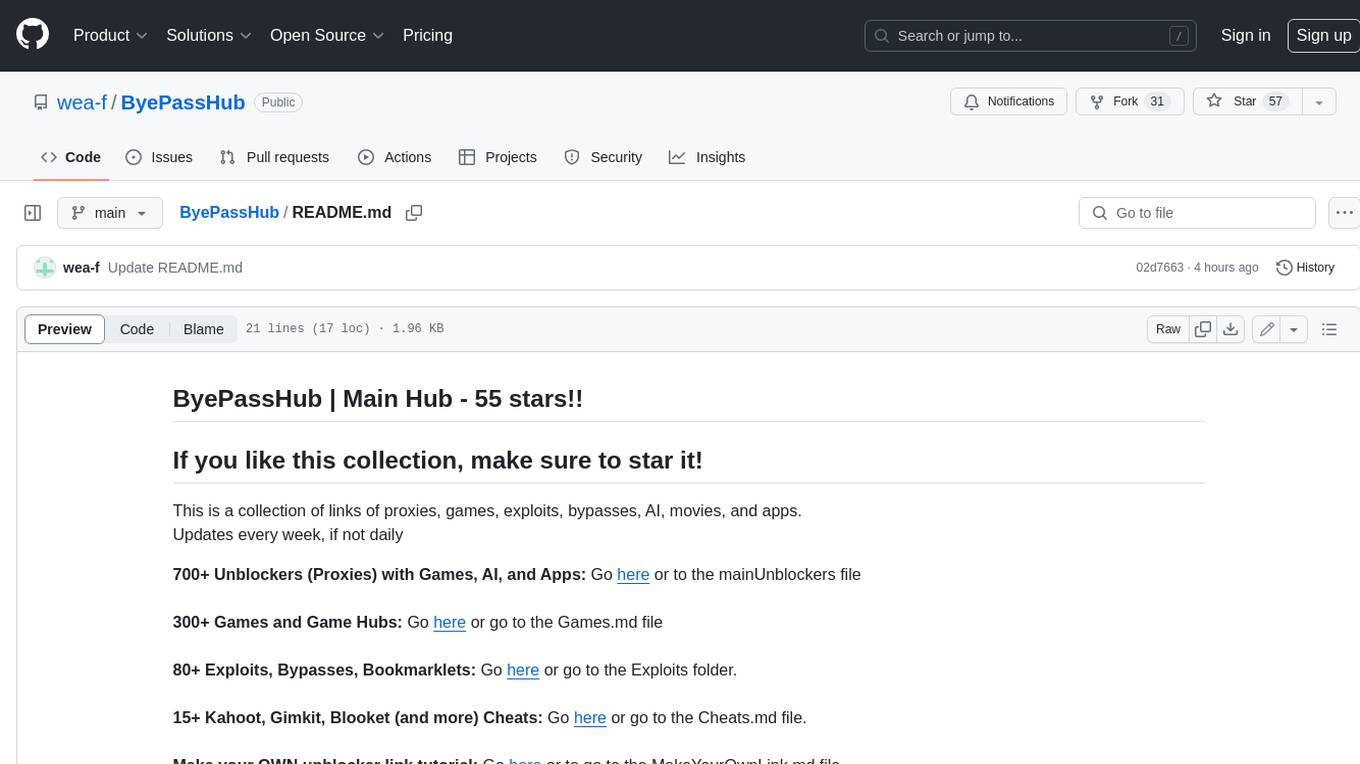This screenshot has height=764, width=1360.
Task: View the file History
Action: (1305, 268)
